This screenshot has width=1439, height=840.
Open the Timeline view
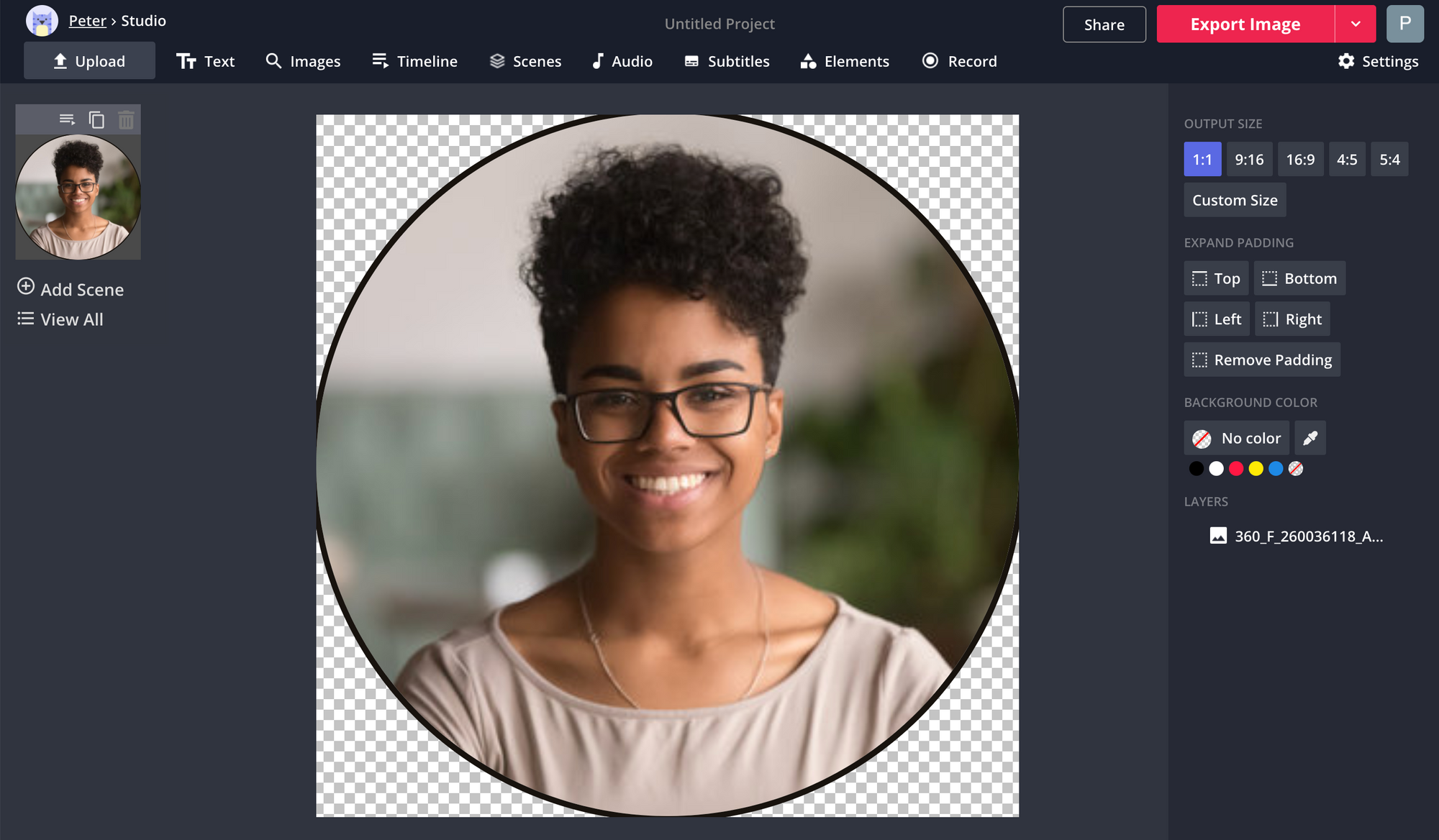tap(414, 61)
